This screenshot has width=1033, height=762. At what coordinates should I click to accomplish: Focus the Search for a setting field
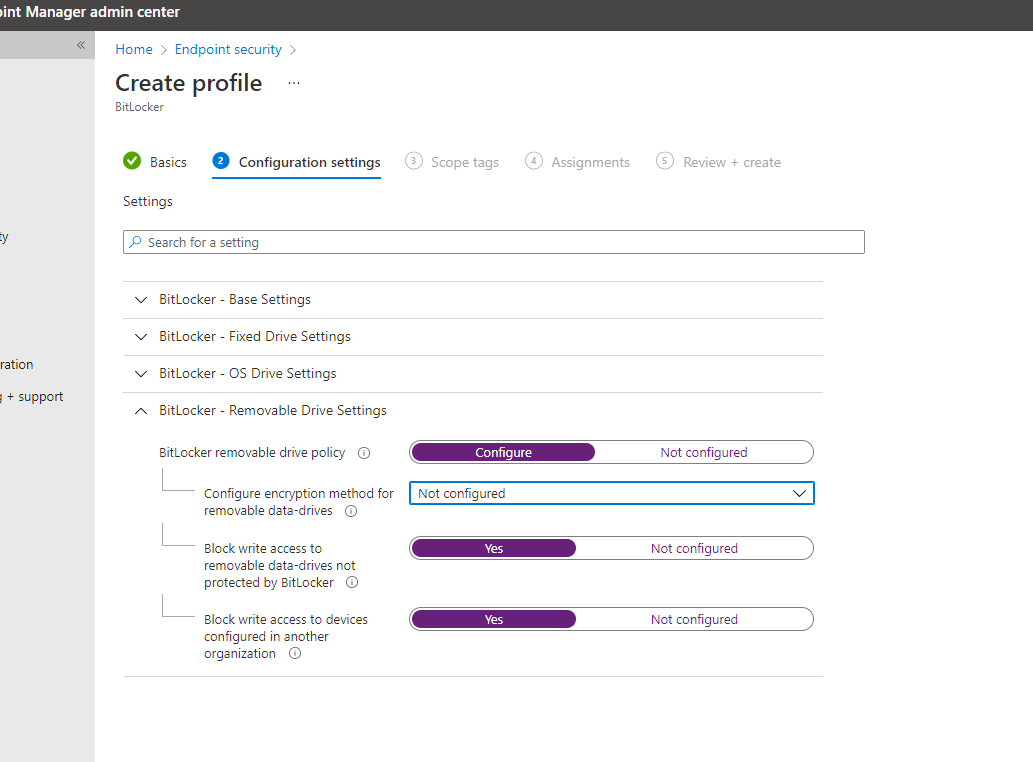pyautogui.click(x=493, y=242)
